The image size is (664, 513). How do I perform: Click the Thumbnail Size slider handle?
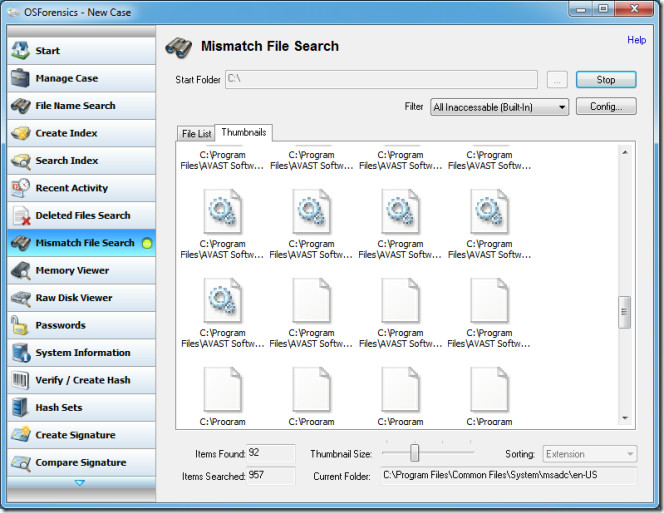click(415, 453)
